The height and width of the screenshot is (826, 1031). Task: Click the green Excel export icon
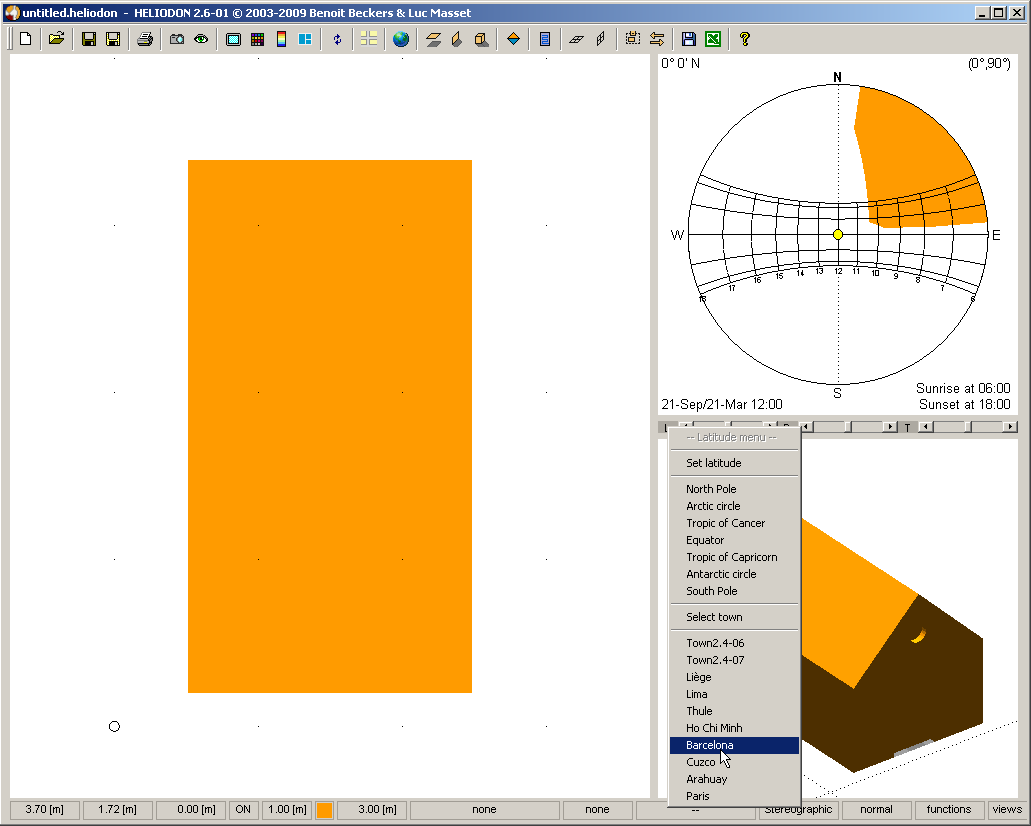click(713, 39)
